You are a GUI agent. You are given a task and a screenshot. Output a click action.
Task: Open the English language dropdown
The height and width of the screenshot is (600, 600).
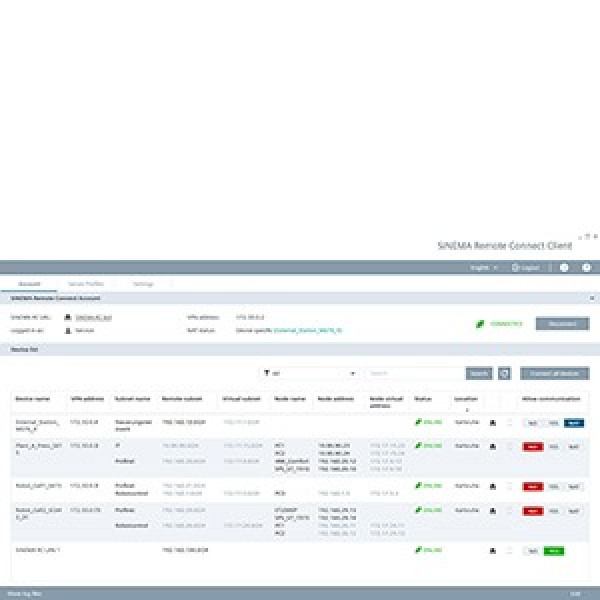click(x=484, y=267)
